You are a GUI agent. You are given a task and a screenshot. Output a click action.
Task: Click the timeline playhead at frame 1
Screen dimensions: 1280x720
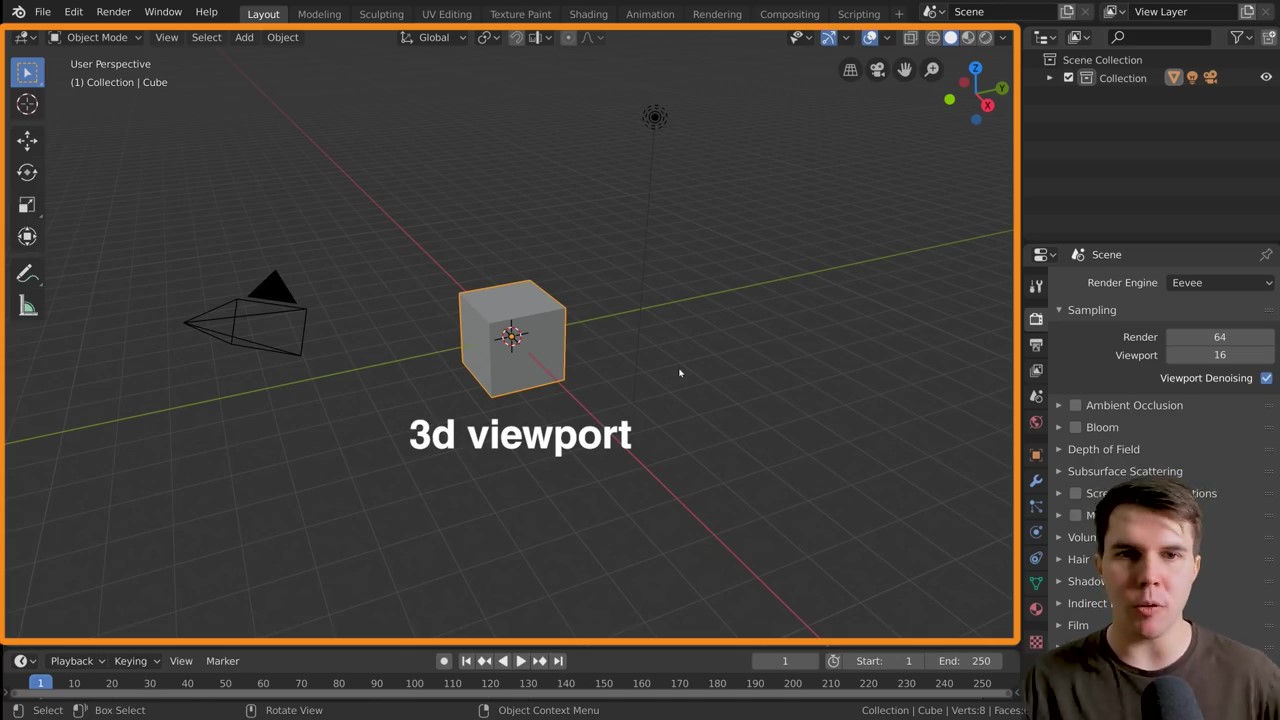pyautogui.click(x=40, y=683)
